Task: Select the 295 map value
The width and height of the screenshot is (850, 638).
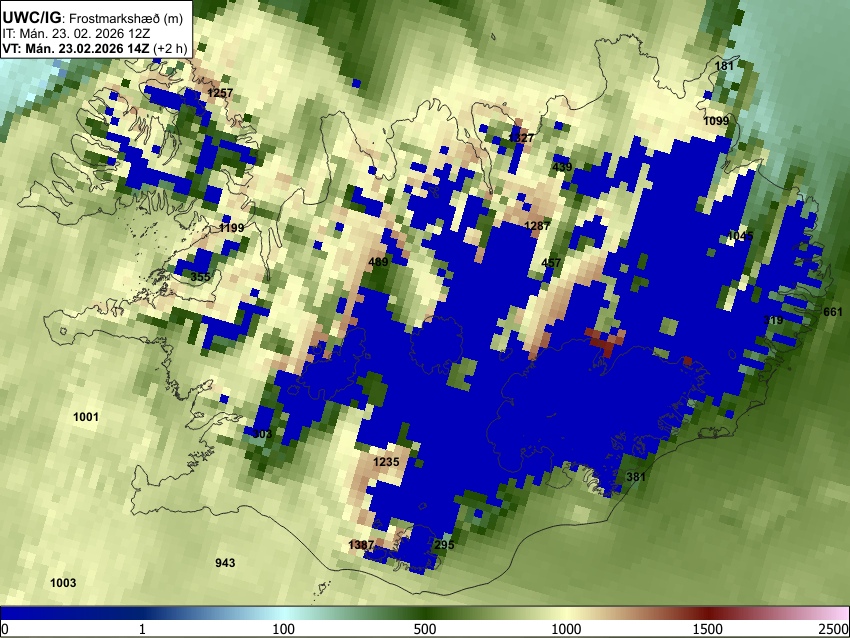Action: [x=444, y=545]
